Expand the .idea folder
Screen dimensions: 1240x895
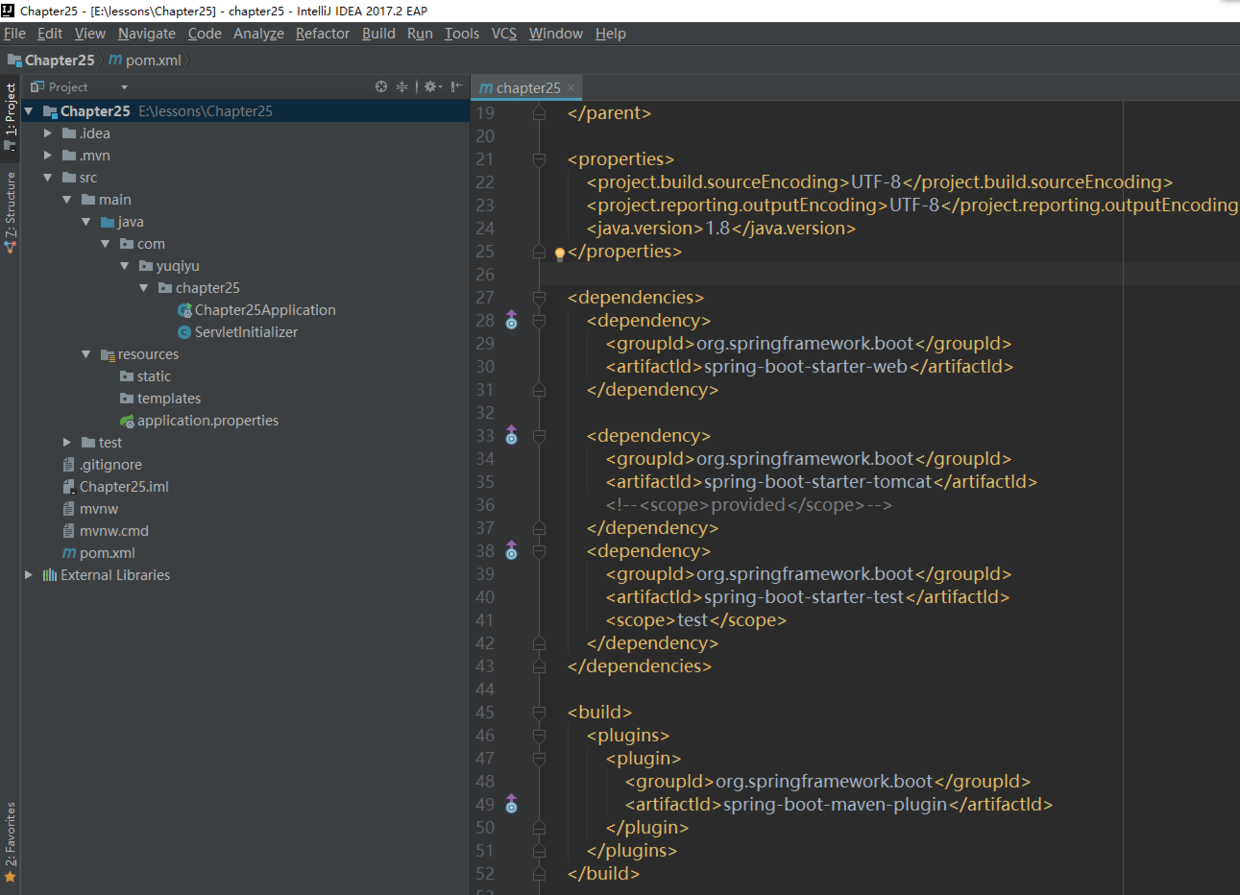click(48, 133)
